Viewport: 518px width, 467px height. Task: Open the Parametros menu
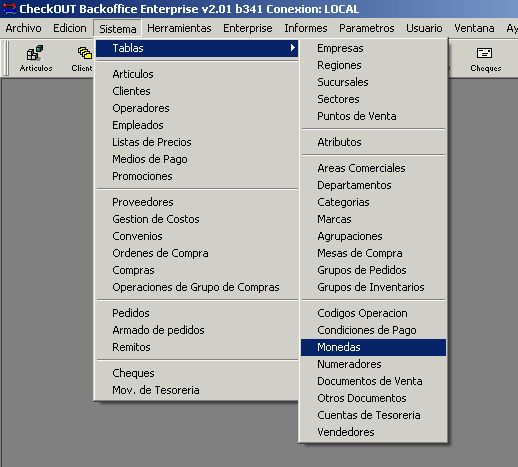point(367,28)
